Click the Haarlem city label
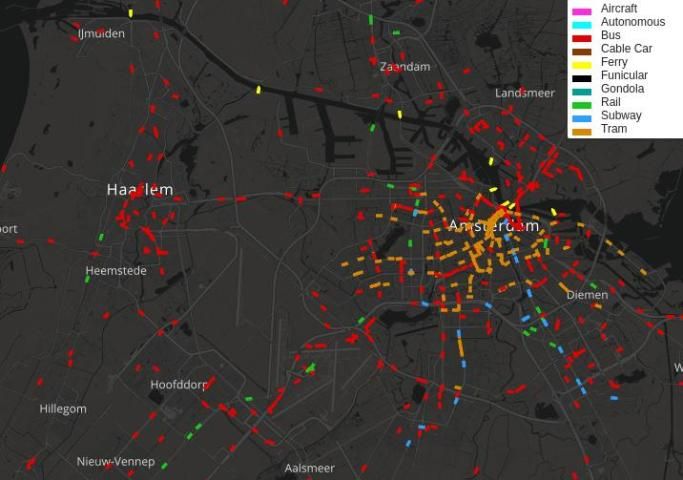This screenshot has width=683, height=480. click(140, 189)
